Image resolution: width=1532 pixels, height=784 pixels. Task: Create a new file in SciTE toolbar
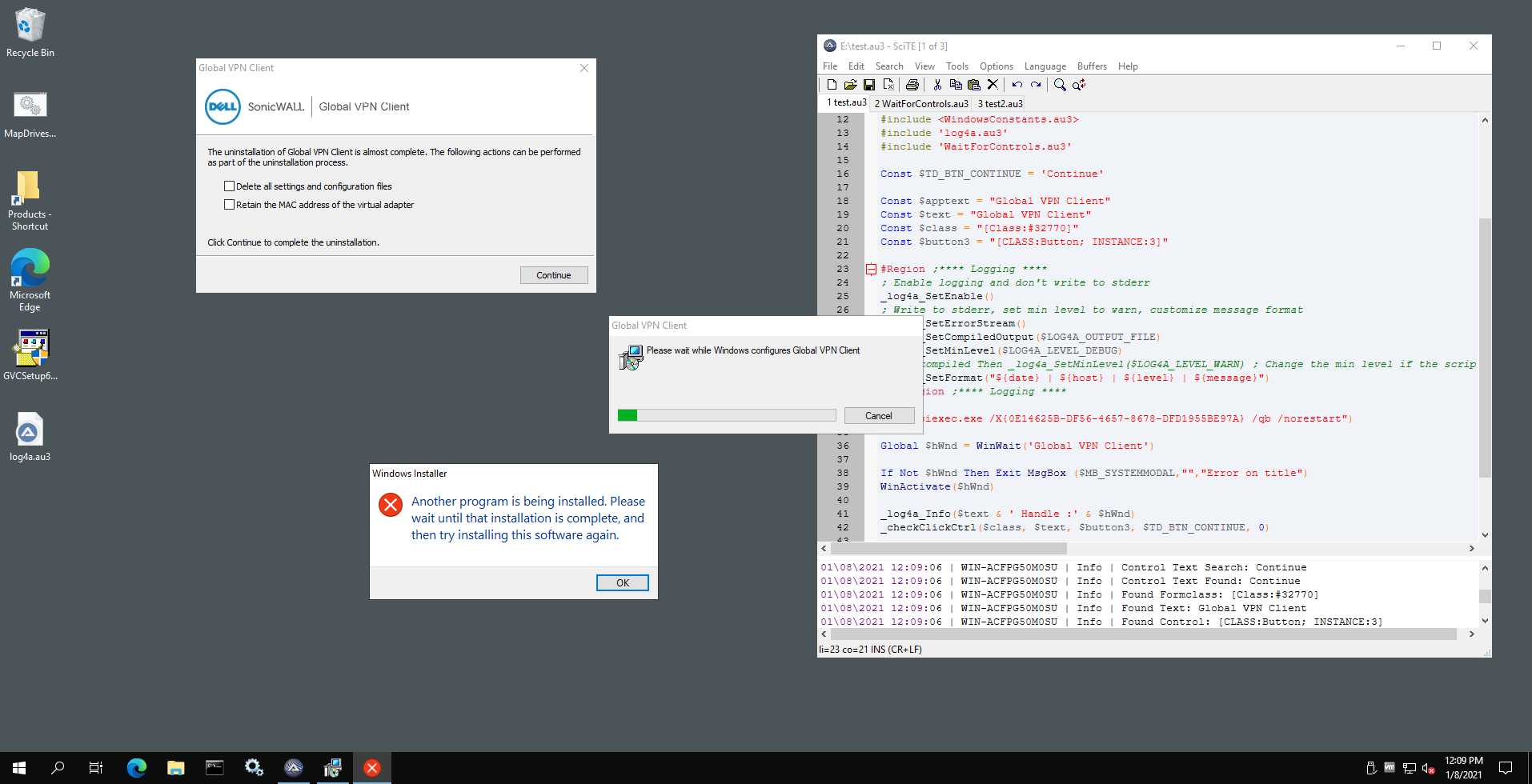coord(832,85)
